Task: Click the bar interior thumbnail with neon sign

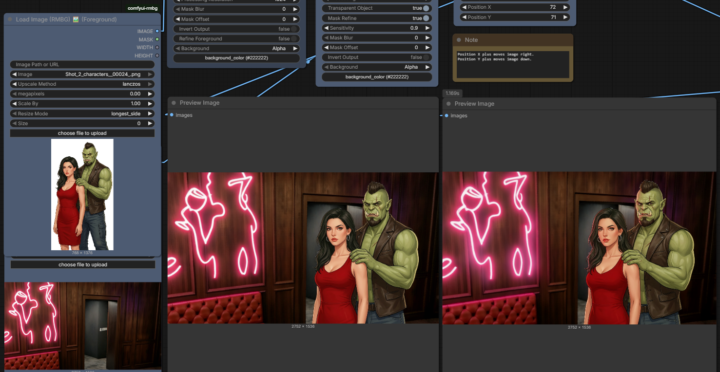Action: pyautogui.click(x=83, y=326)
